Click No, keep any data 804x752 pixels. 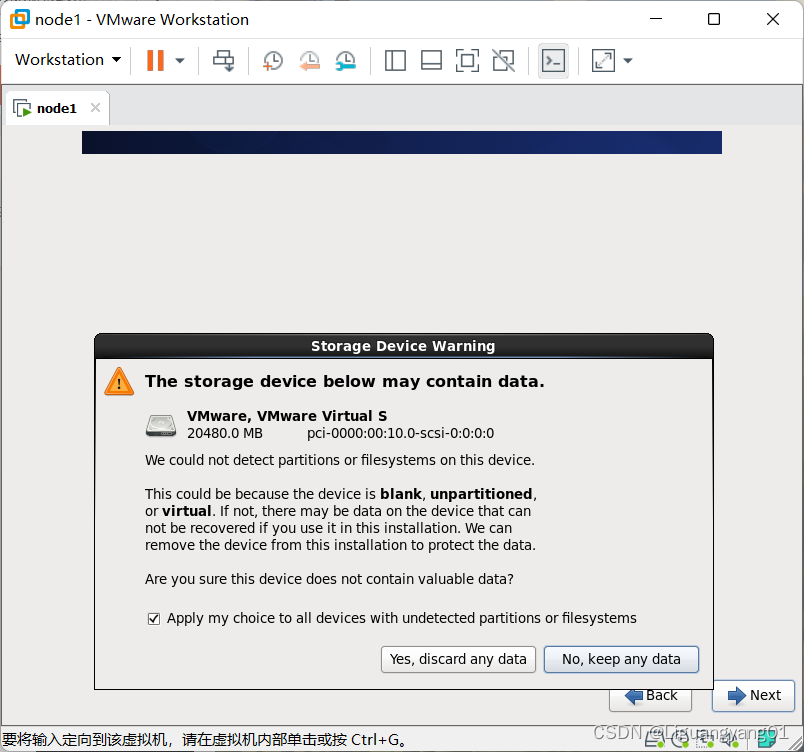click(621, 659)
